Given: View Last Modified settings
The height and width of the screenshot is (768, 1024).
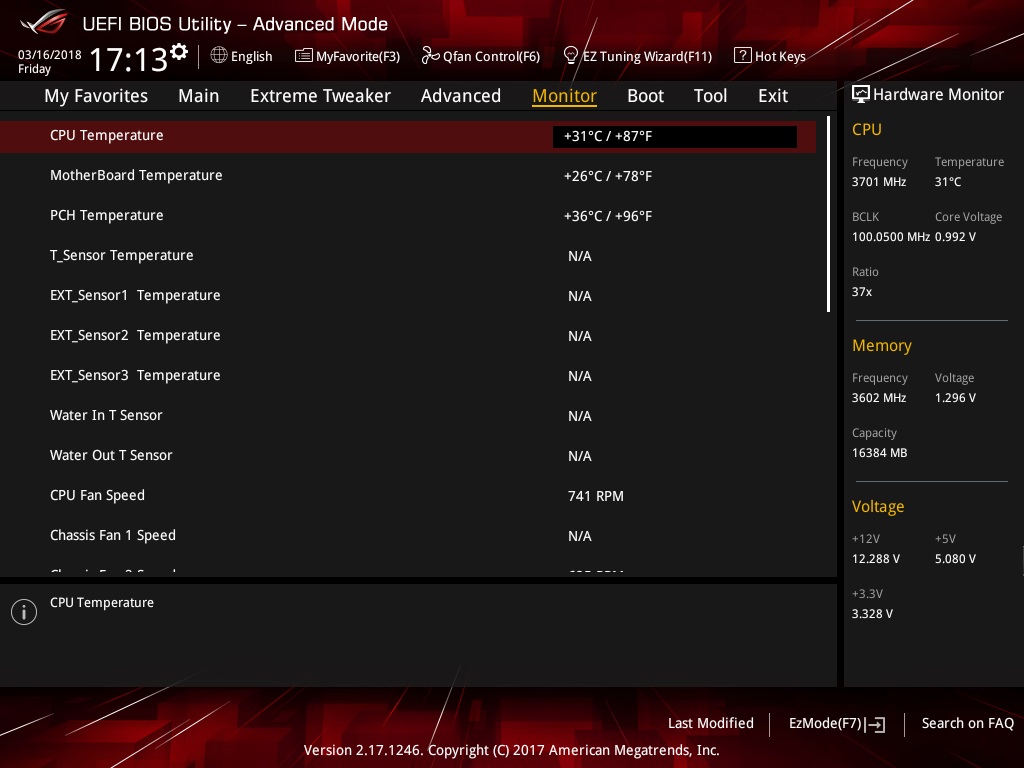Looking at the screenshot, I should pos(711,723).
